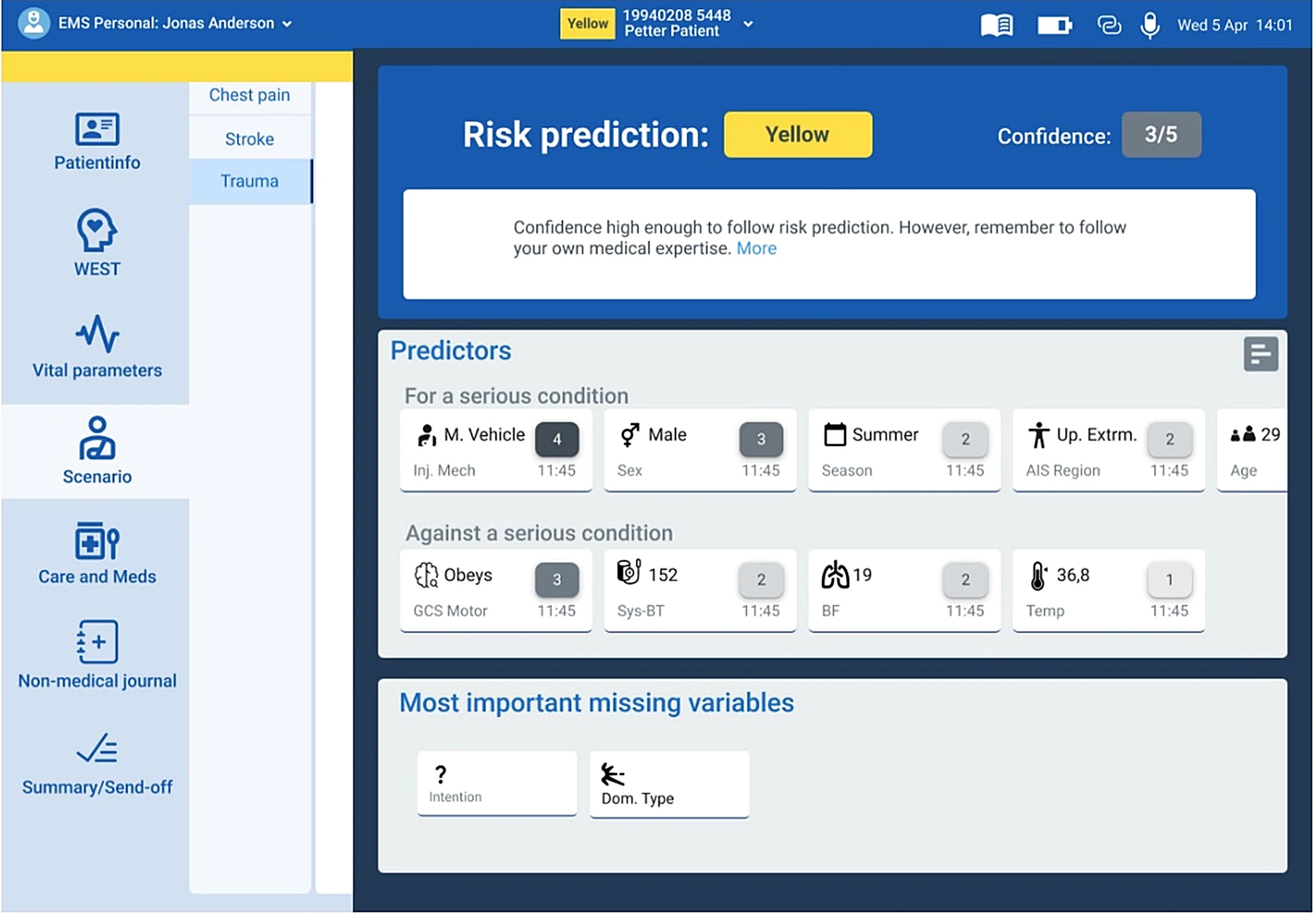Open the Season predictor card
This screenshot has height=916, width=1316.
coord(904,450)
